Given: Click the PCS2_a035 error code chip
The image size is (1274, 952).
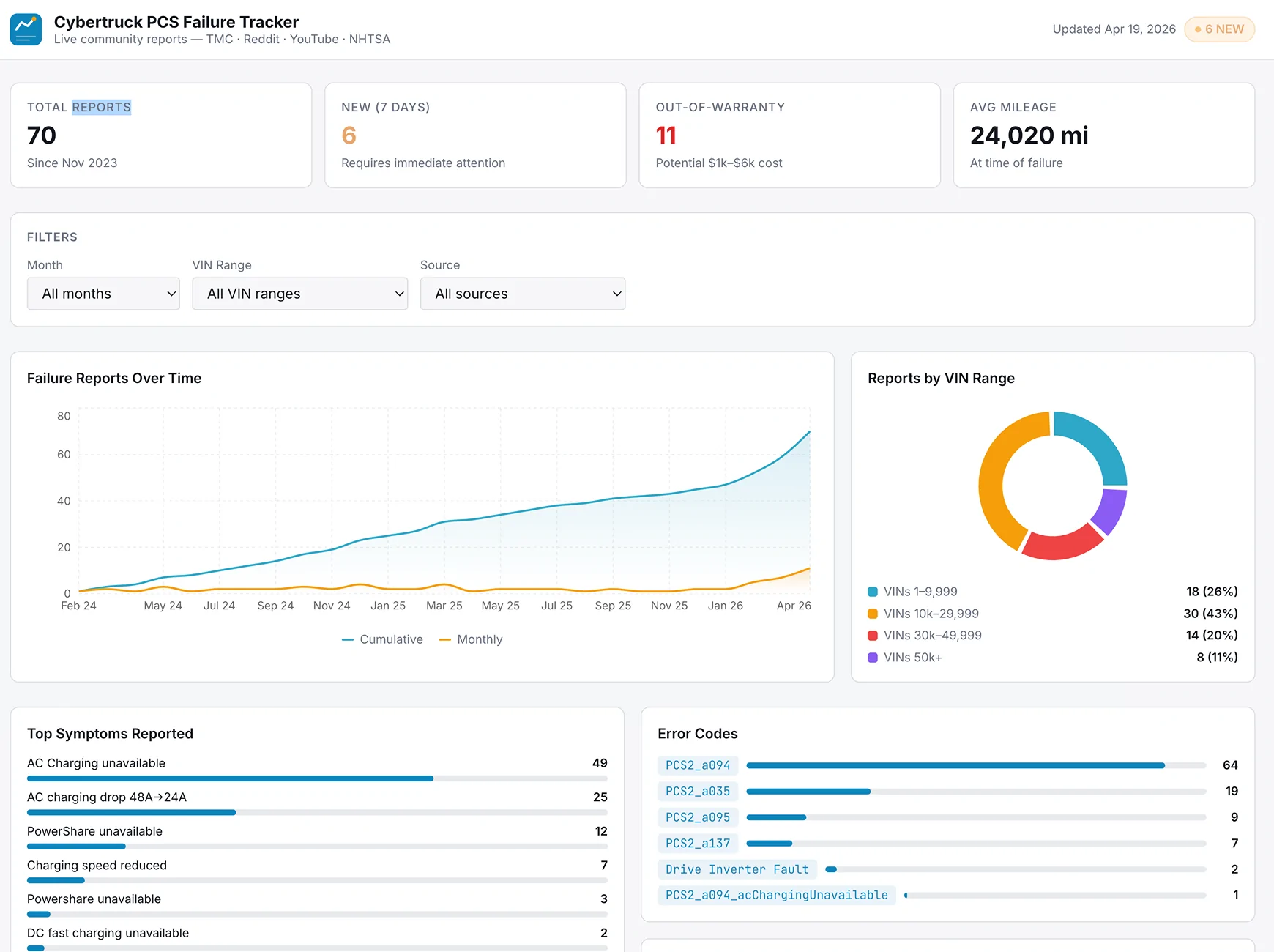Looking at the screenshot, I should click(698, 792).
